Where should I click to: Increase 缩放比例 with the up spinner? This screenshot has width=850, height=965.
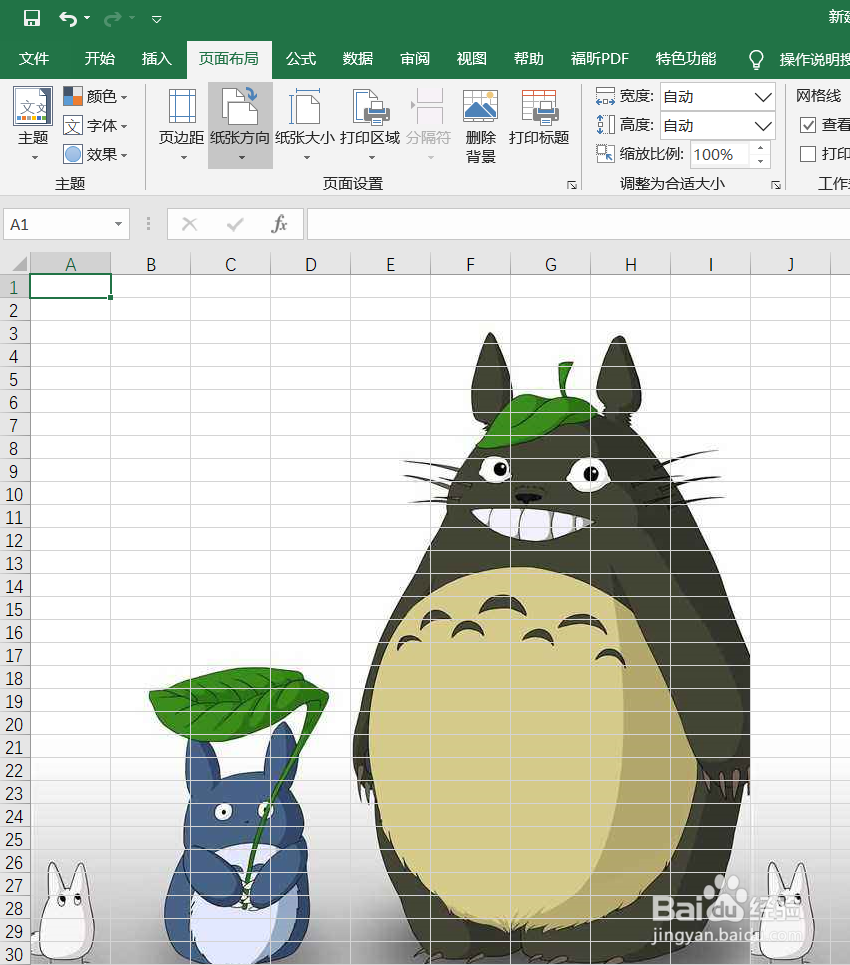[761, 148]
